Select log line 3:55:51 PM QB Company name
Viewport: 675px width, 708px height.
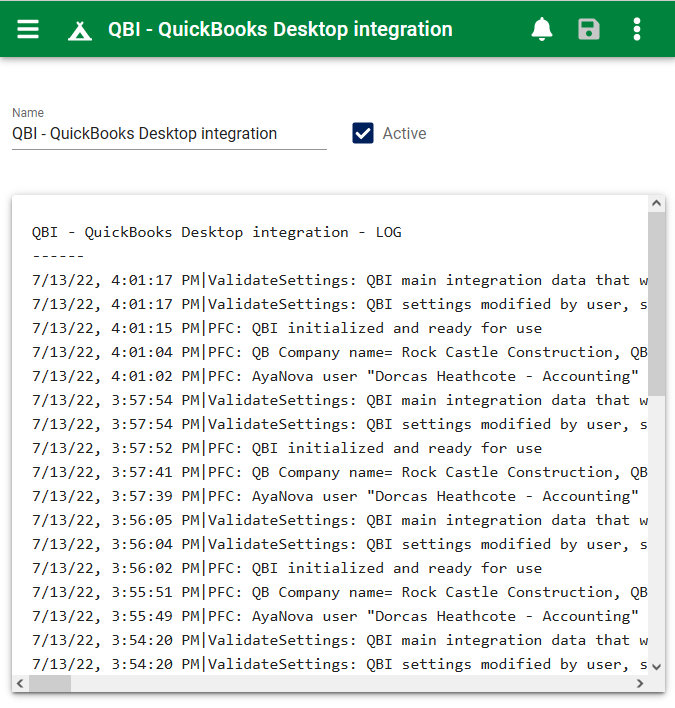(340, 592)
